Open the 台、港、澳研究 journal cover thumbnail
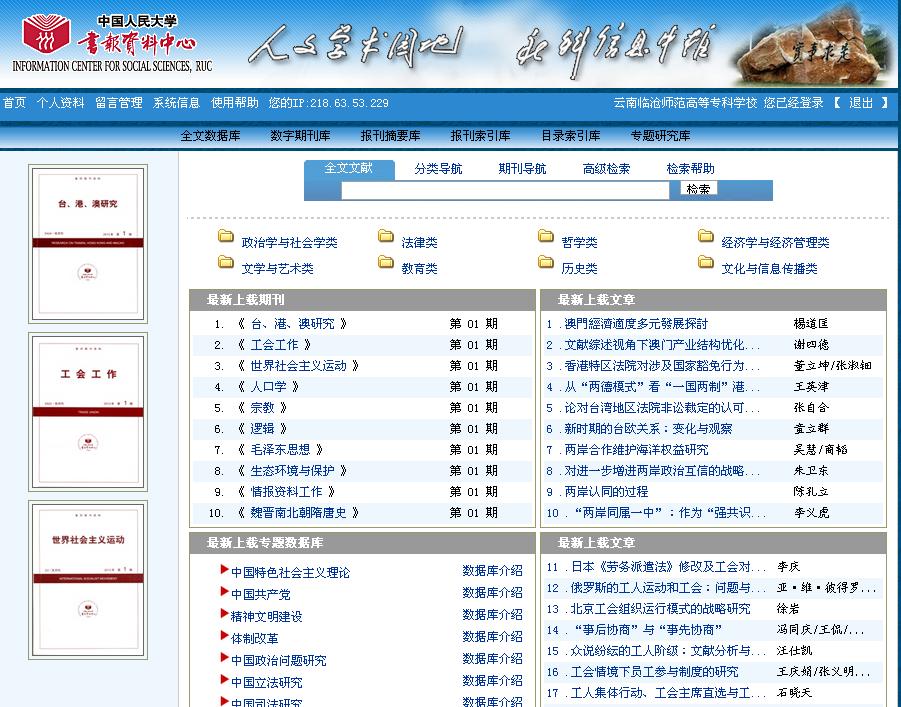Viewport: 901px width, 707px height. click(x=88, y=243)
